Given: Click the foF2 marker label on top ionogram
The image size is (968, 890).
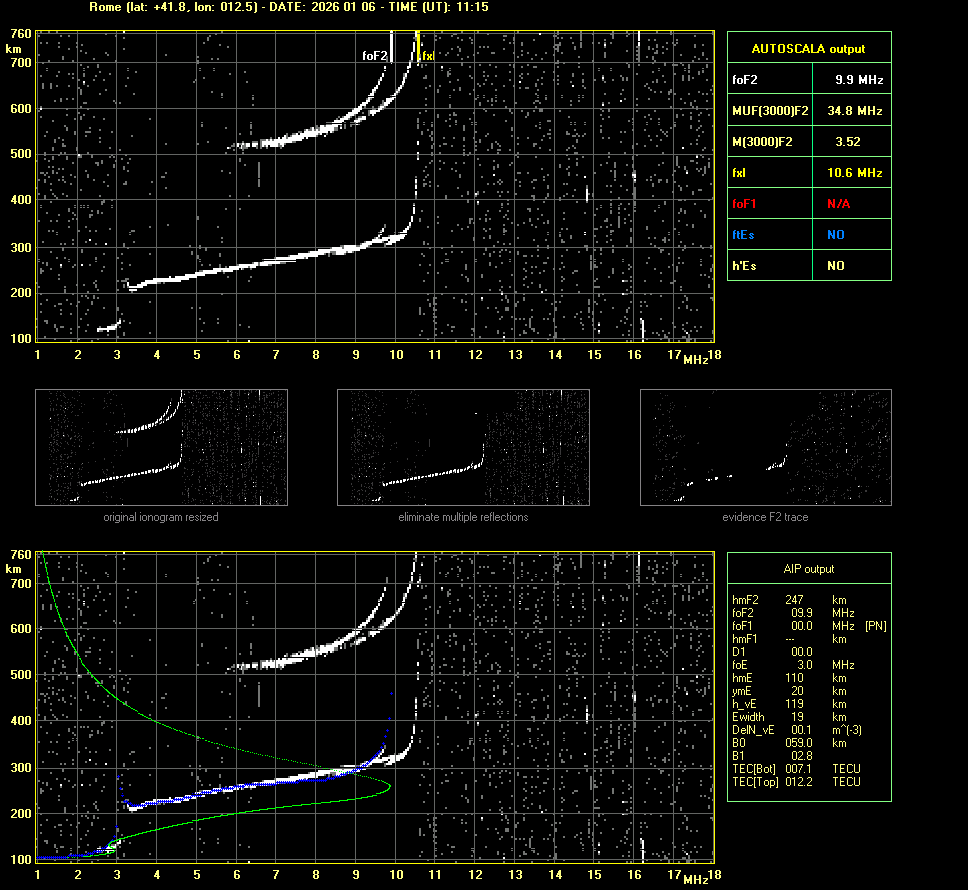Looking at the screenshot, I should coord(375,57).
